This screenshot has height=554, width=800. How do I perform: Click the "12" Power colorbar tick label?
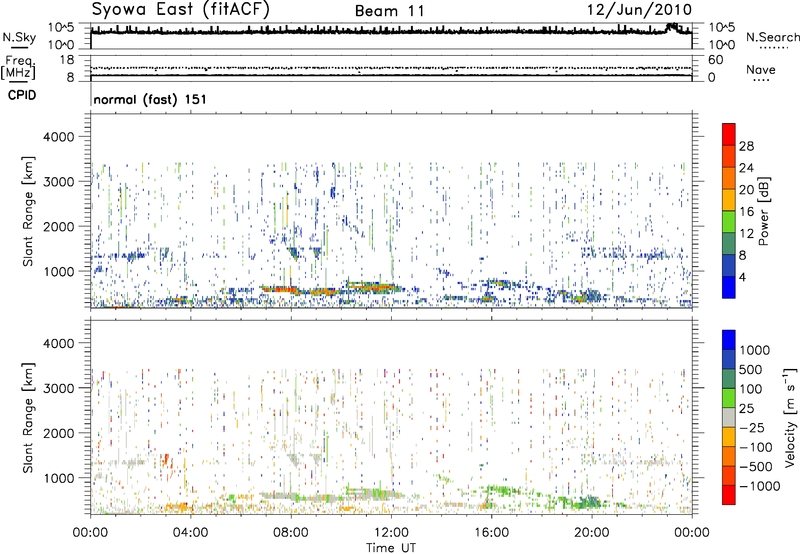746,234
